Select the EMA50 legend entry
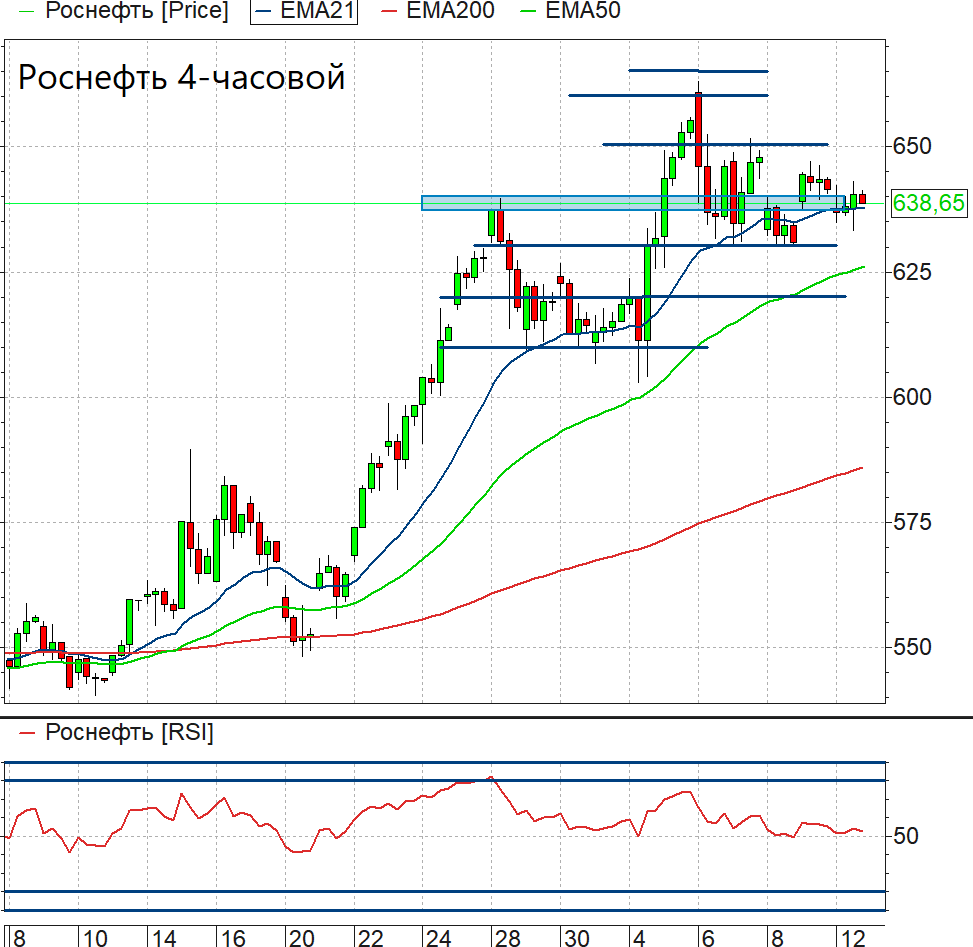Screen dimensions: 973x947 coord(570,11)
